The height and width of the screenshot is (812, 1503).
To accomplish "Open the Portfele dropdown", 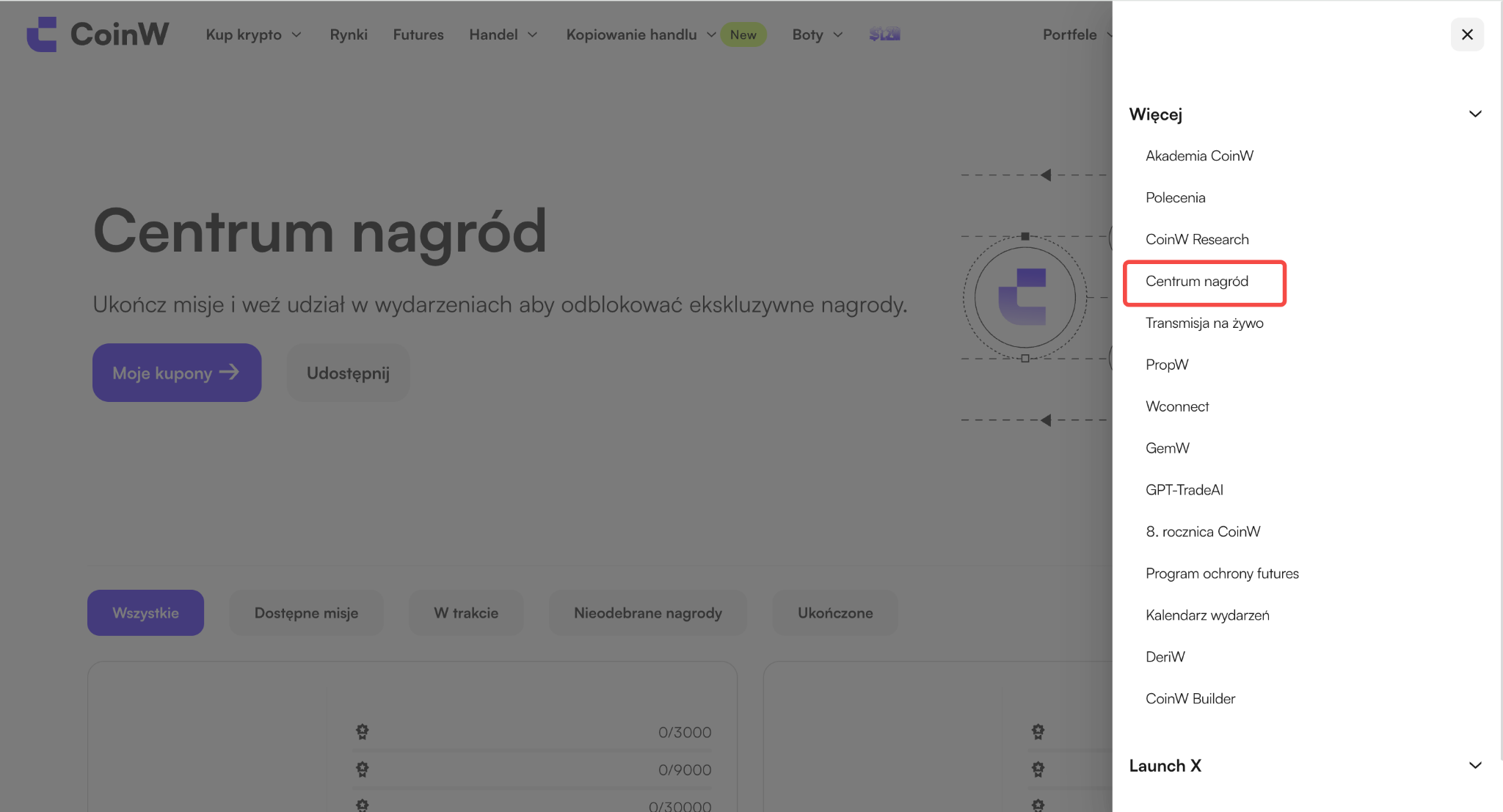I will 1077,34.
